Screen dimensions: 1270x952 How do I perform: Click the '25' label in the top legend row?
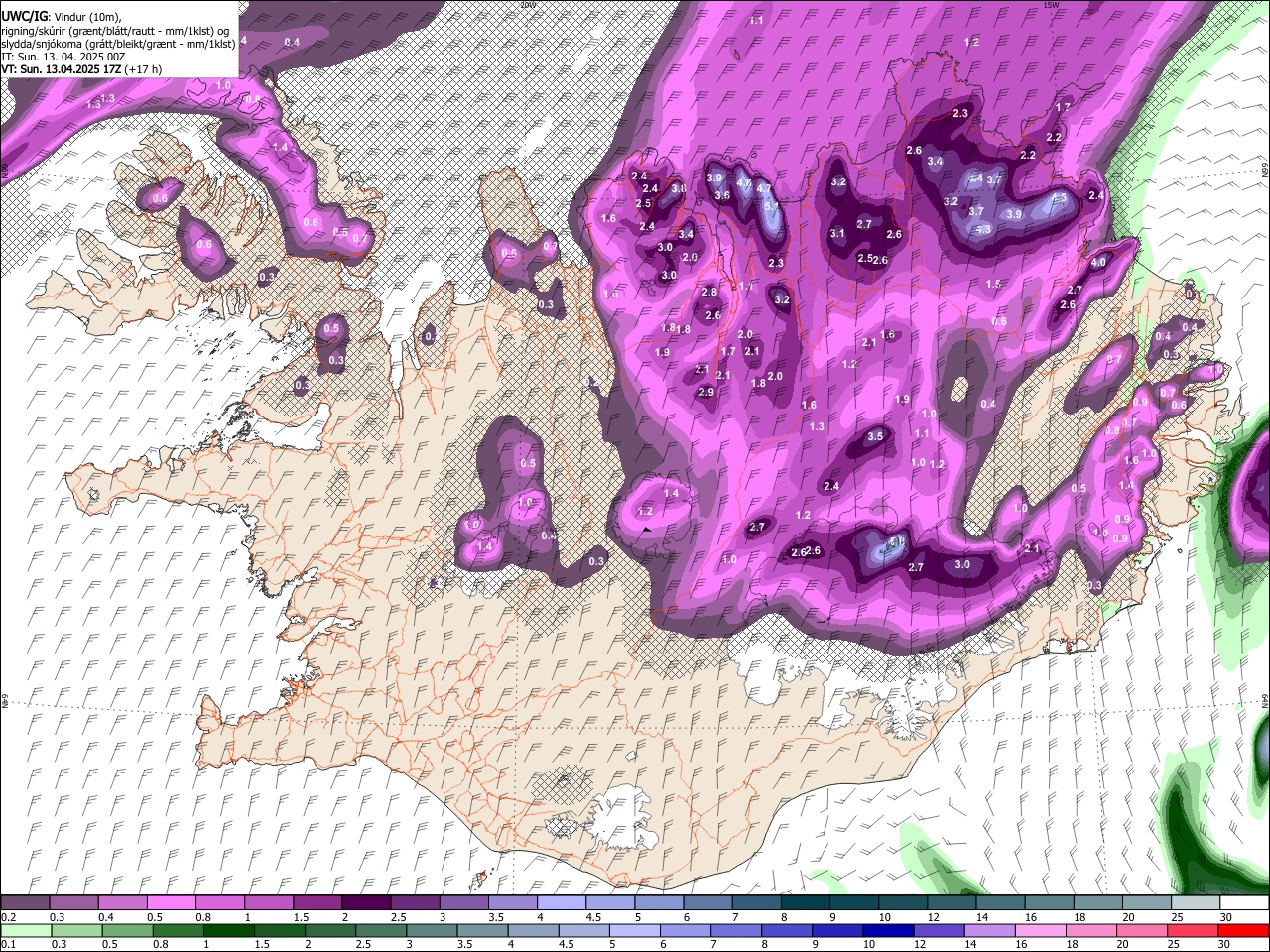(x=1177, y=917)
